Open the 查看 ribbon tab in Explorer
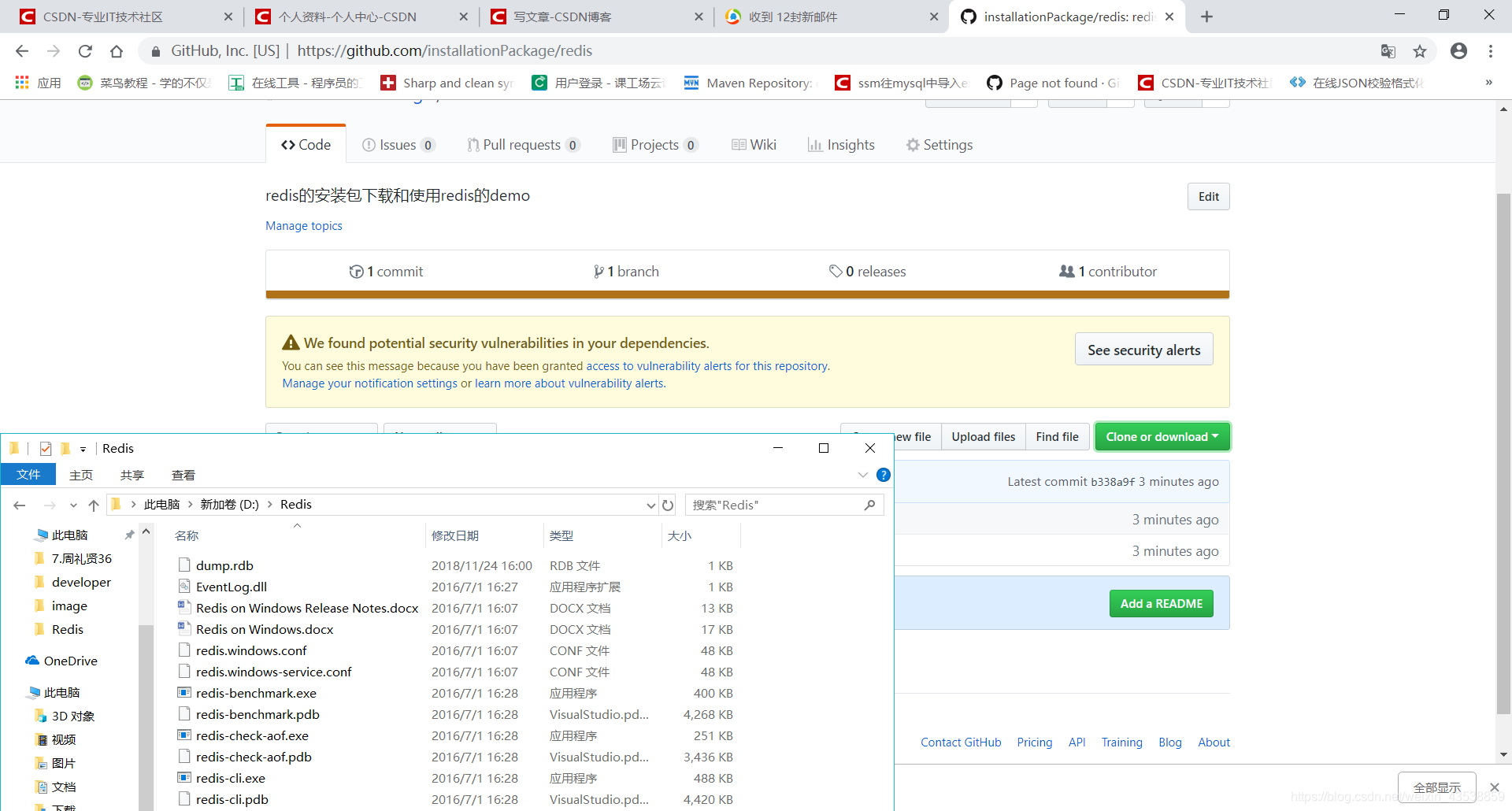Viewport: 1512px width, 811px height. pyautogui.click(x=183, y=475)
